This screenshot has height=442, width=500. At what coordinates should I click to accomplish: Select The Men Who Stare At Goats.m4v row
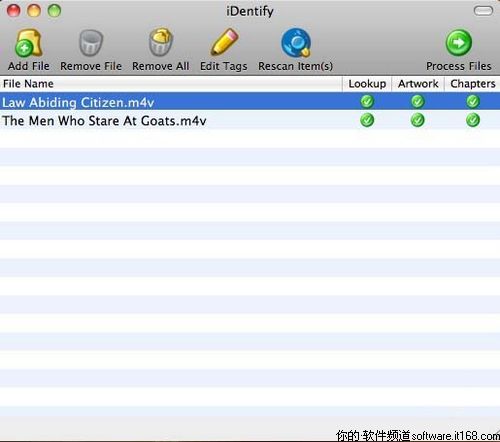click(250, 120)
